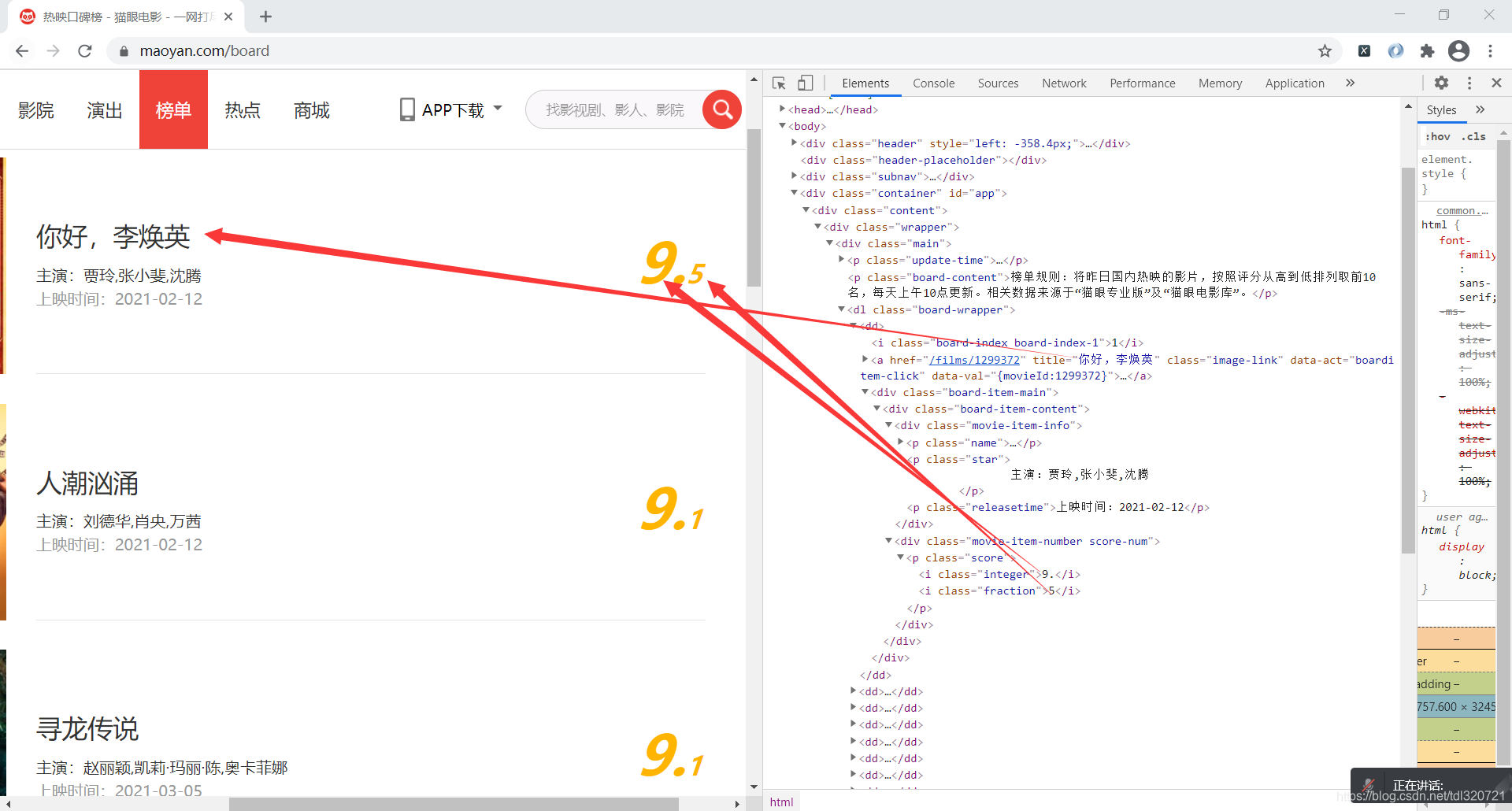
Task: Switch to the Network tab in DevTools
Action: [x=1064, y=83]
